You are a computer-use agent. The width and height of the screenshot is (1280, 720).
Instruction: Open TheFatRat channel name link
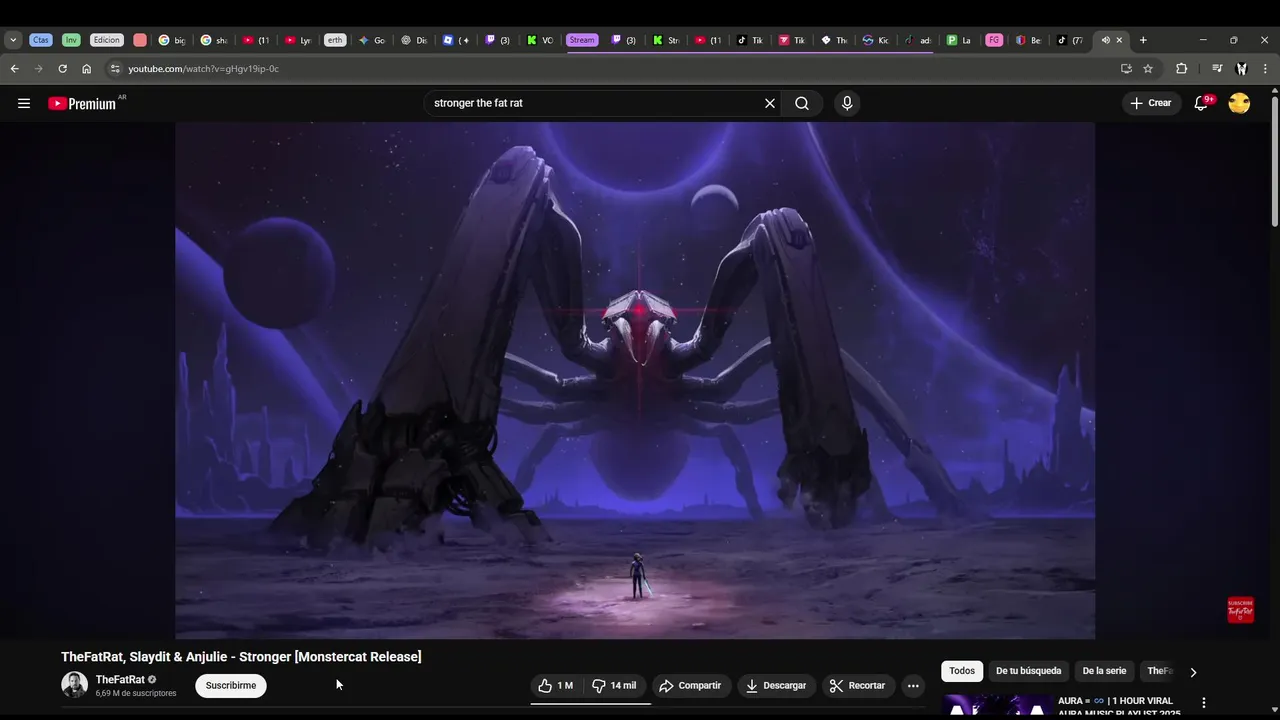[x=120, y=680]
